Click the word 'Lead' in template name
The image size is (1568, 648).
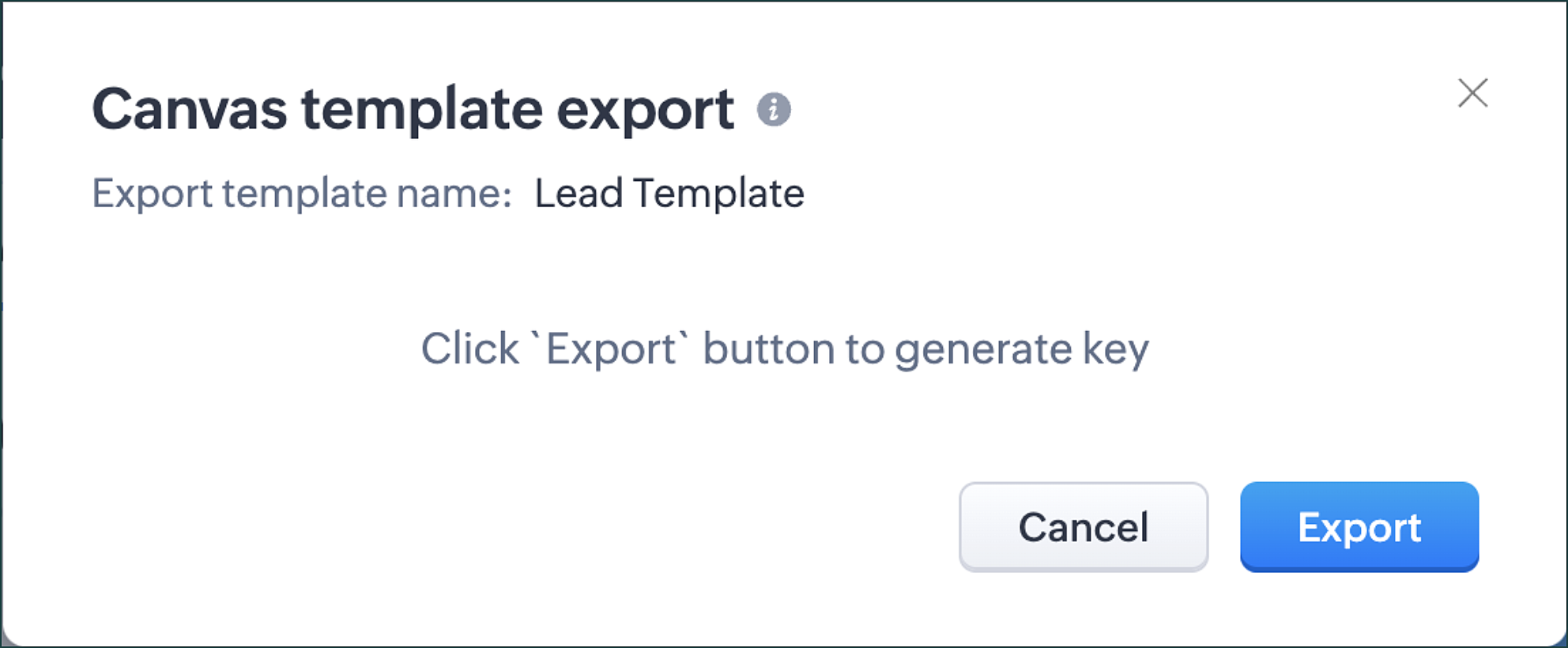point(579,194)
